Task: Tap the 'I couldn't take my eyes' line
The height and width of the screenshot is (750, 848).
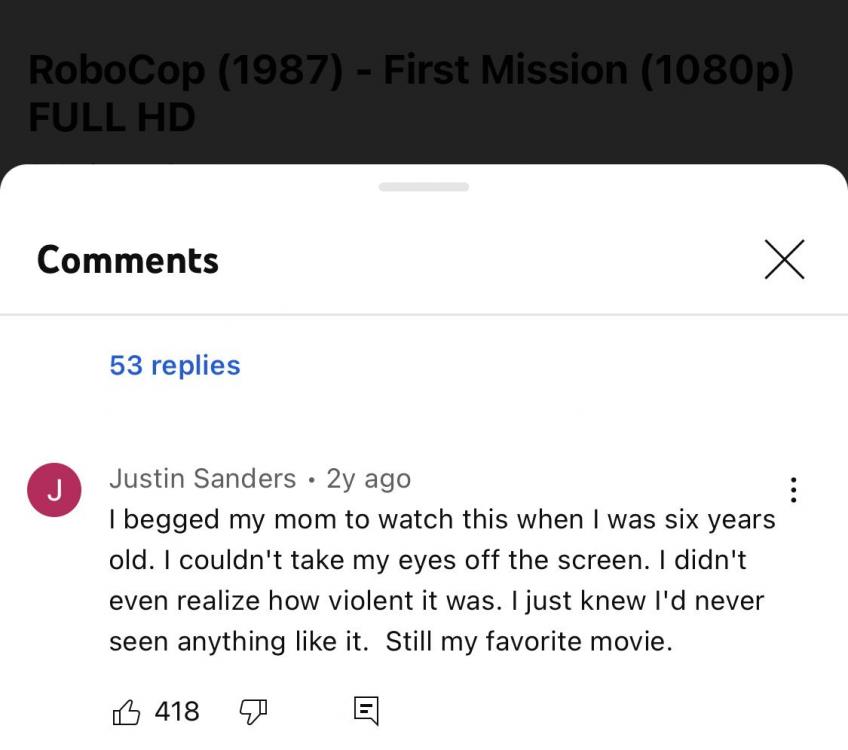Action: point(427,560)
